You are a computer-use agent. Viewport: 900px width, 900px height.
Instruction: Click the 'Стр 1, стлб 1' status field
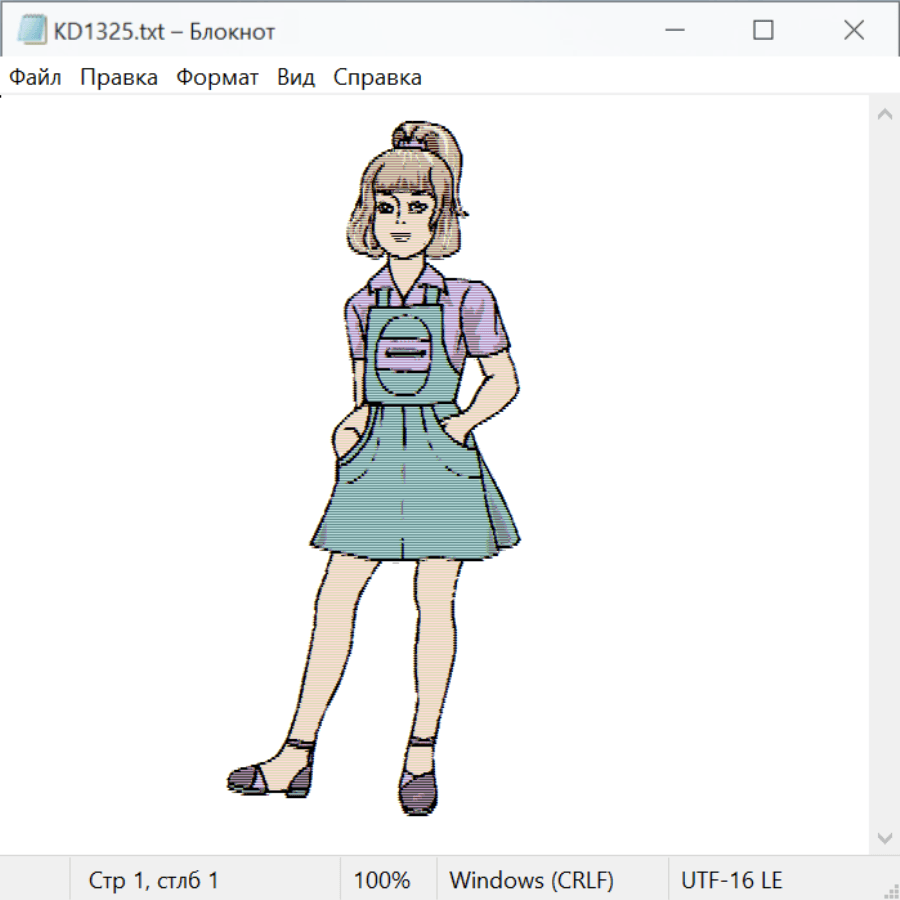coord(153,880)
